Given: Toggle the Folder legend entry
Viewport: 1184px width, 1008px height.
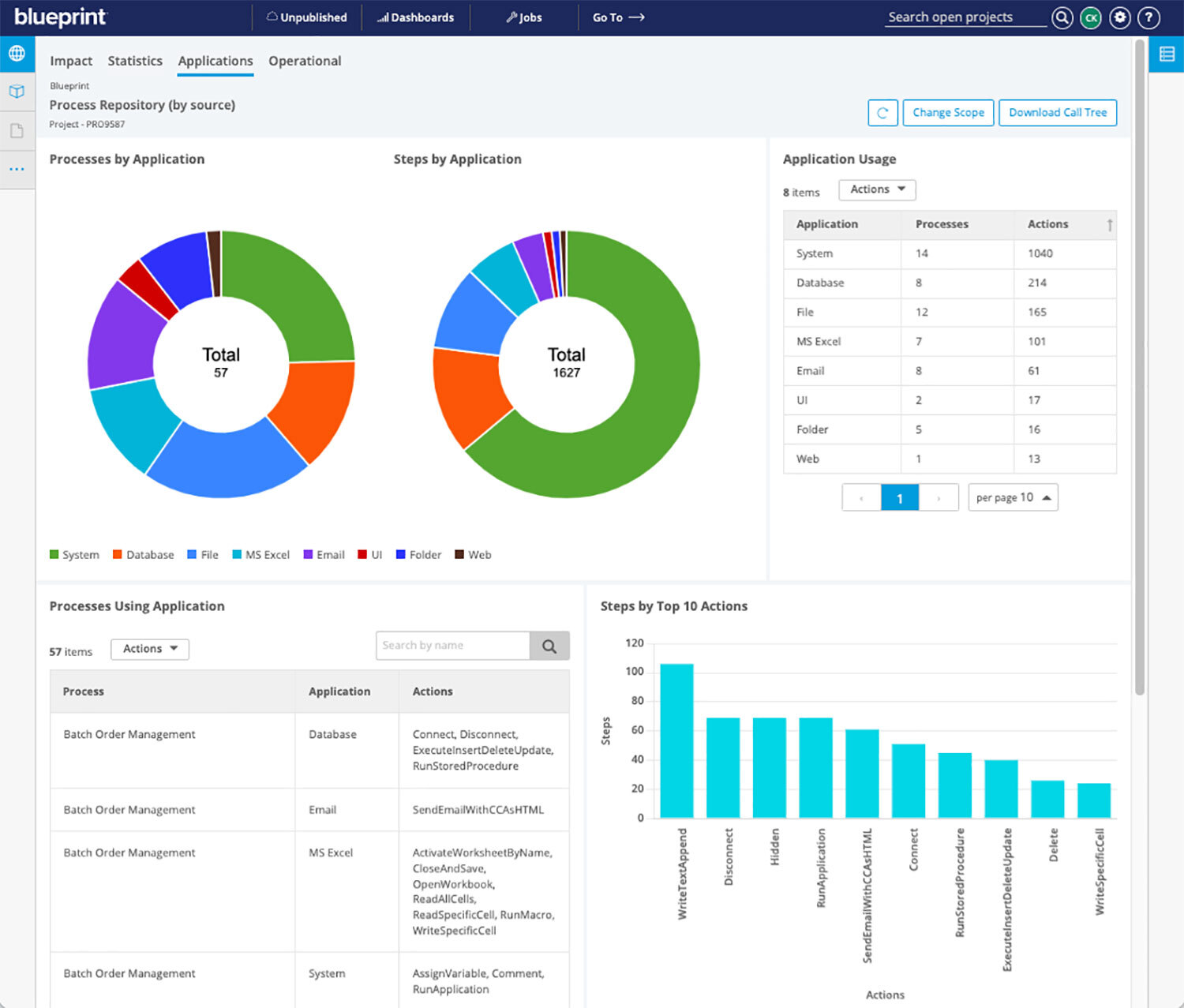Looking at the screenshot, I should pos(418,555).
